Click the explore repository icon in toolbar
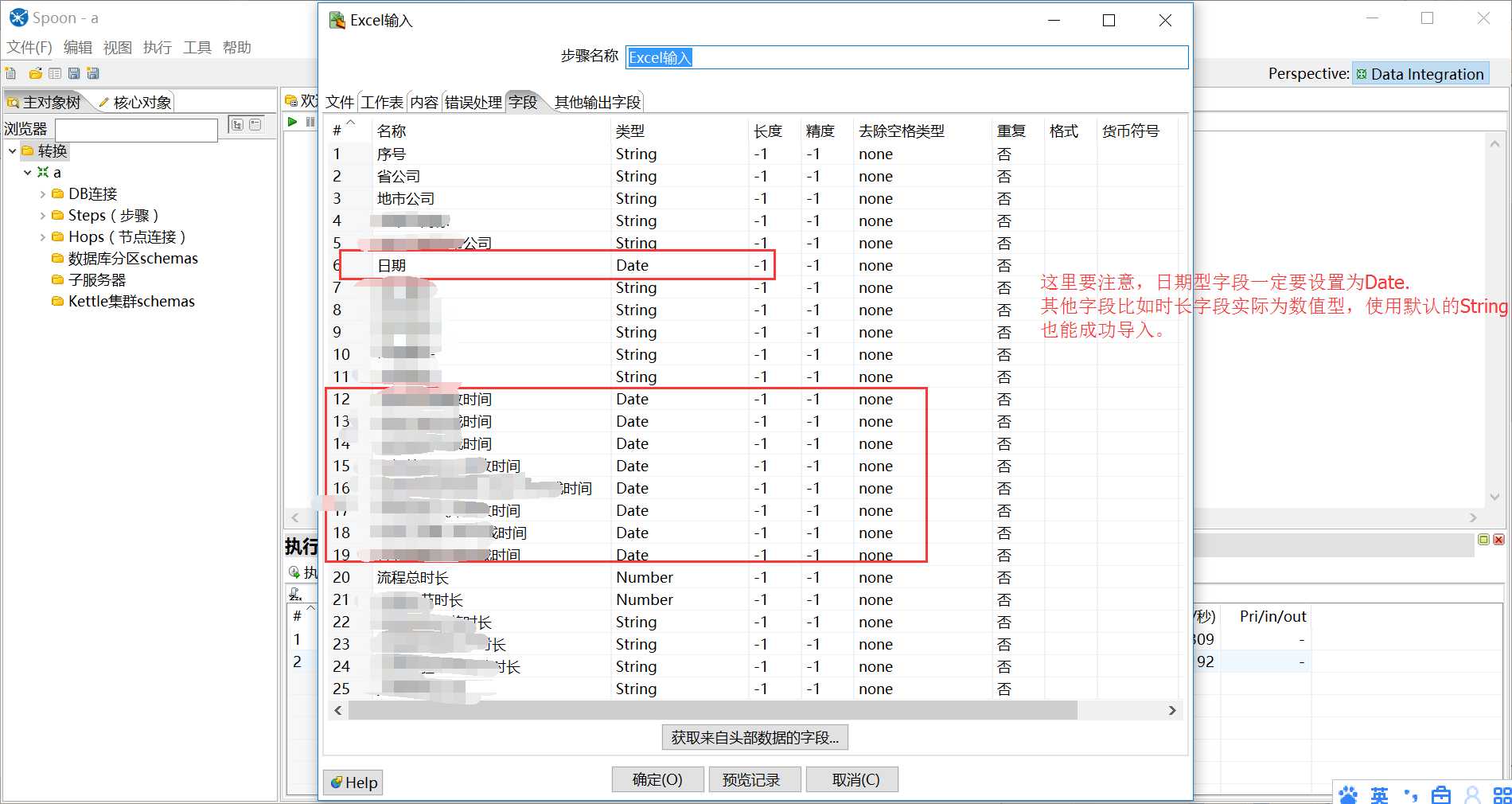Viewport: 1512px width, 804px height. click(x=55, y=73)
